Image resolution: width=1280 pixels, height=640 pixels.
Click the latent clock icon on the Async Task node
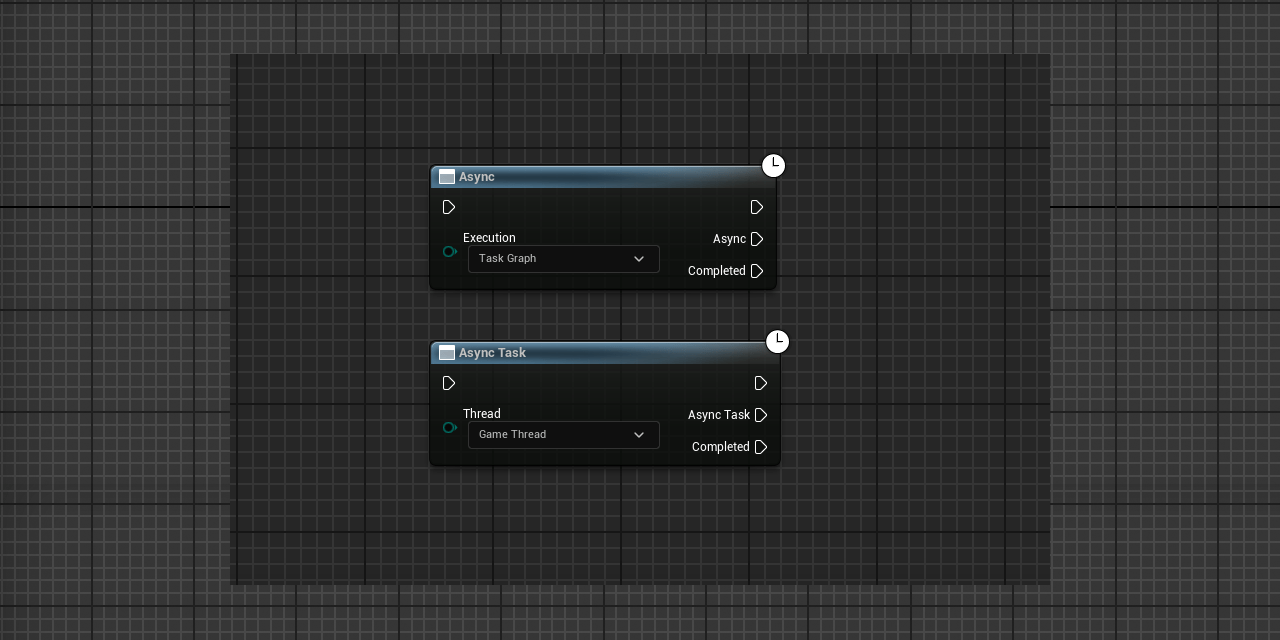tap(778, 342)
